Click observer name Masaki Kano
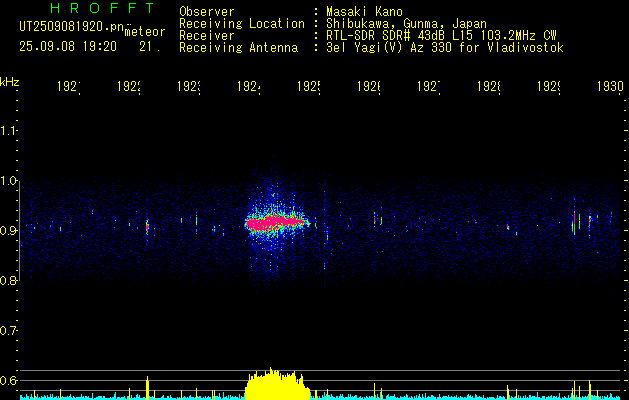The image size is (629, 400). point(365,12)
